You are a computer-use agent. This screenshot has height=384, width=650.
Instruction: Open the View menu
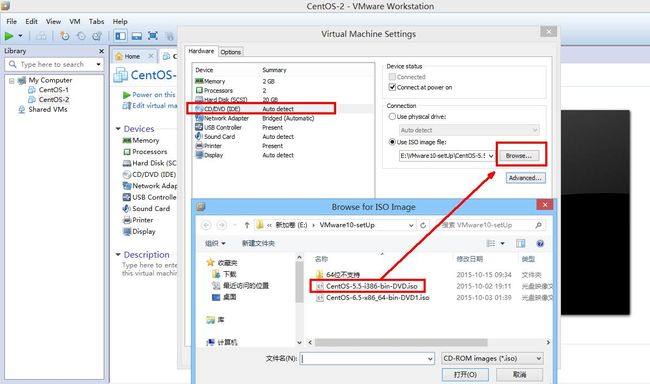click(53, 22)
